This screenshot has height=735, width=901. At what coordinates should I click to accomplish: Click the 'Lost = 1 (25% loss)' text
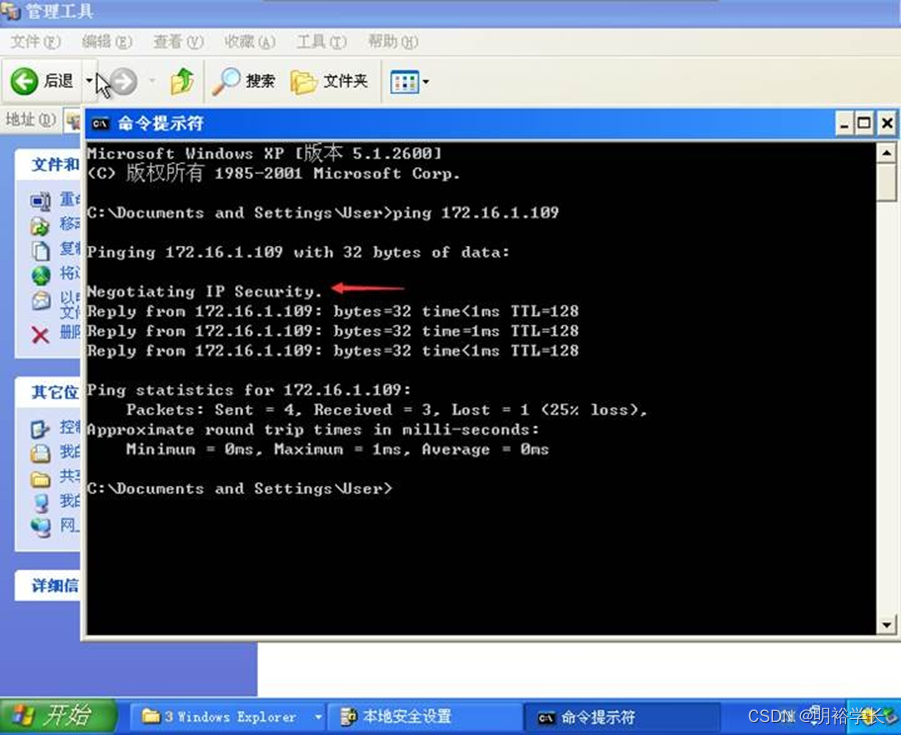tap(549, 410)
